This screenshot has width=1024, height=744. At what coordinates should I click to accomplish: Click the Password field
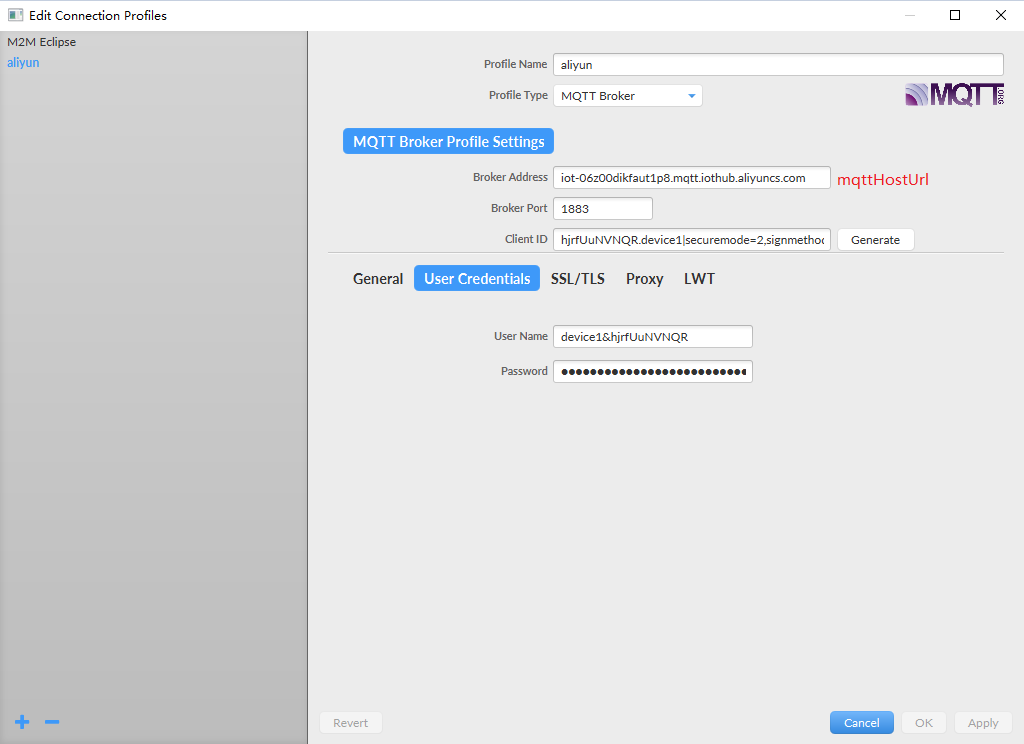point(652,372)
